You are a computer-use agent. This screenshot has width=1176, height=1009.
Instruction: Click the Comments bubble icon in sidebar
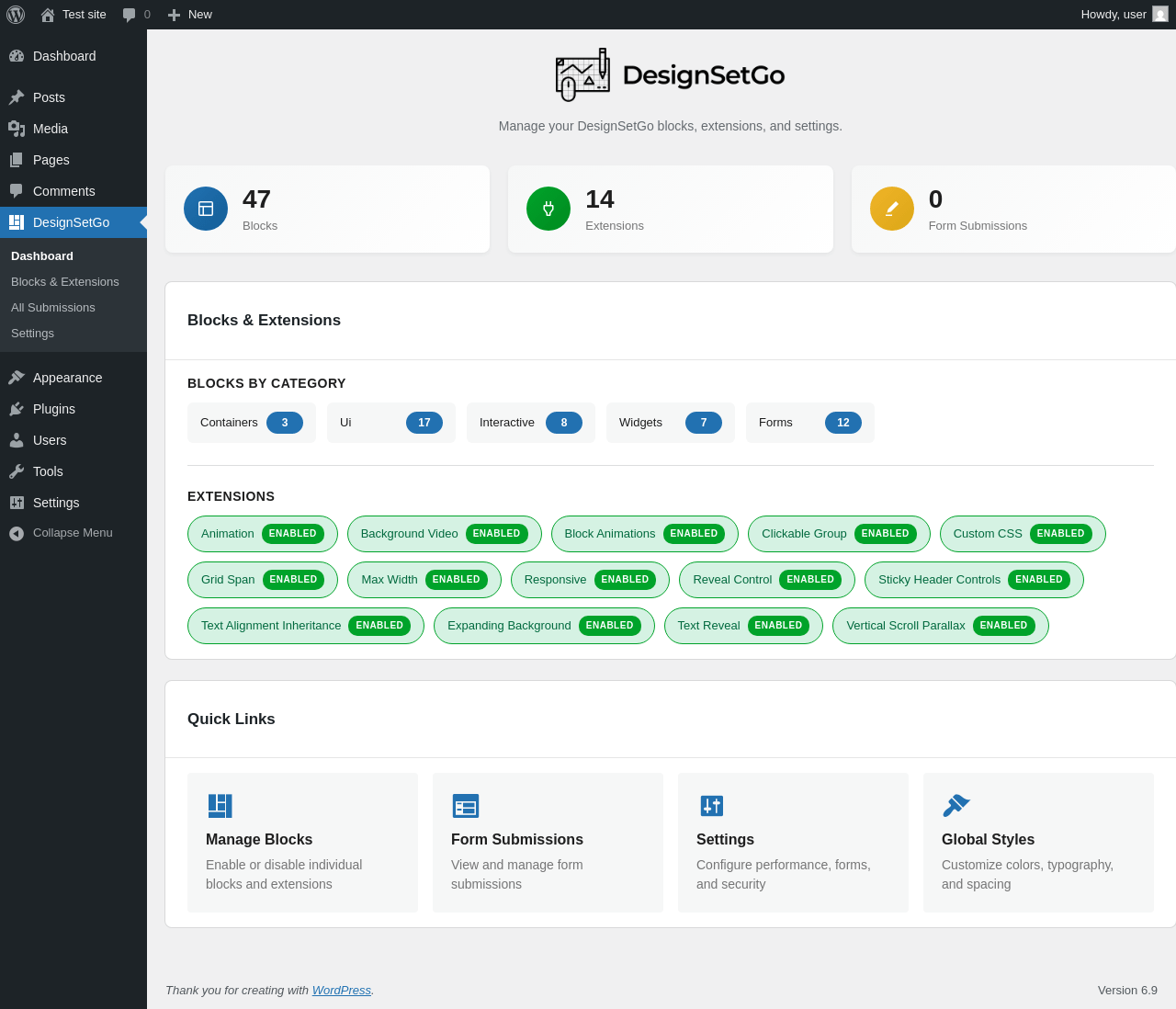[17, 191]
